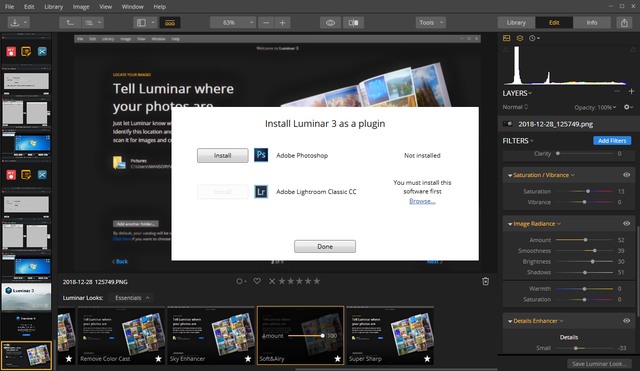Open the Opacity 100% dropdown
Screen dimensions: 640x371
(595, 107)
